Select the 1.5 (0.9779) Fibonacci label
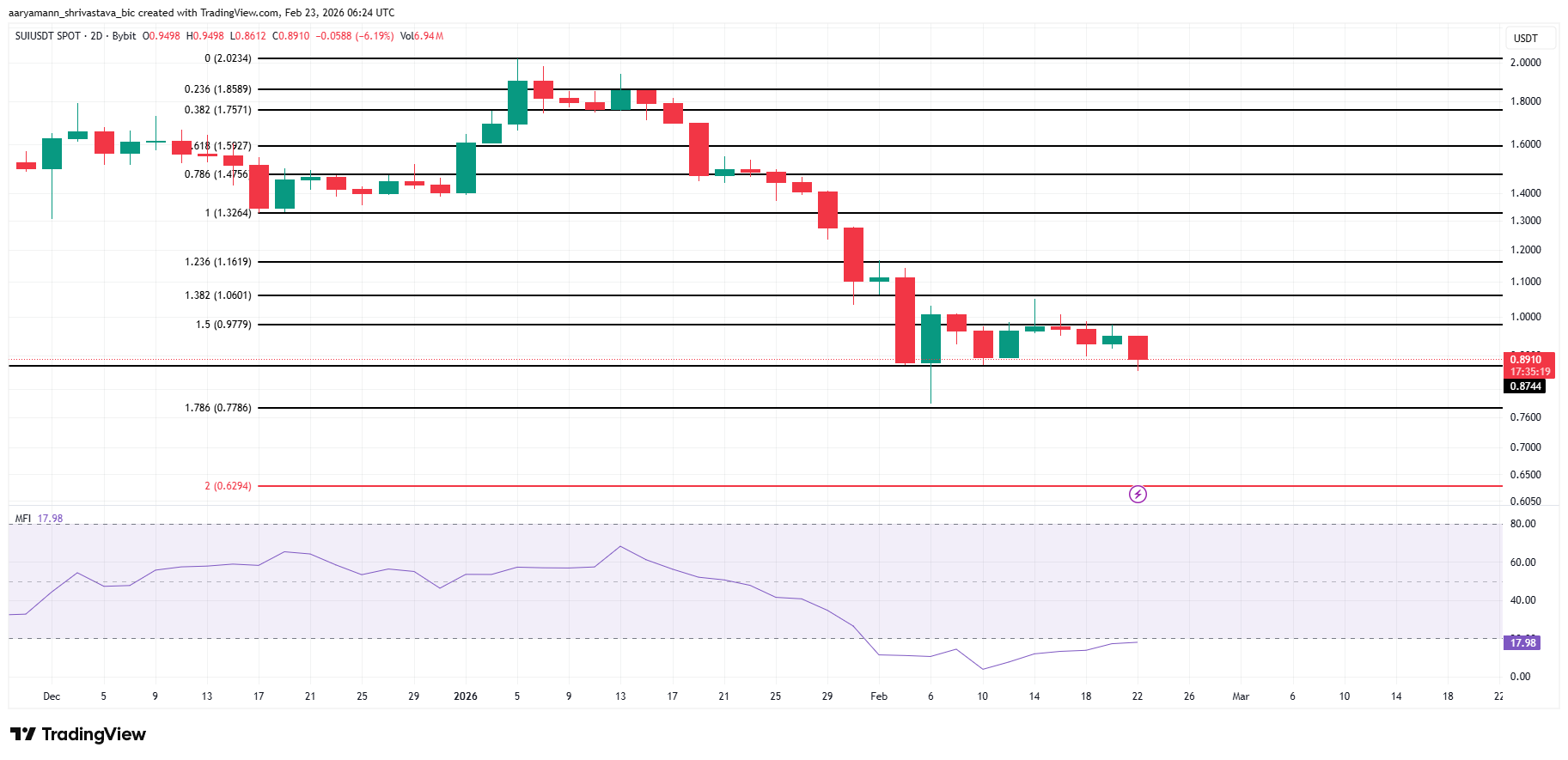 (x=223, y=325)
